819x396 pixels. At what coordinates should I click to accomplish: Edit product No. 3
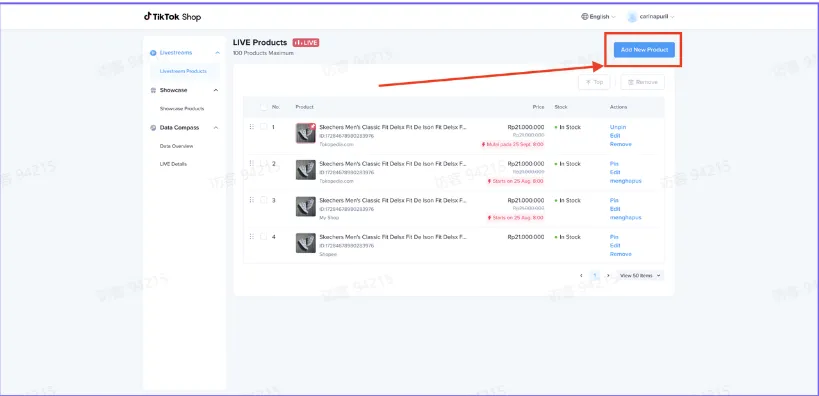615,209
